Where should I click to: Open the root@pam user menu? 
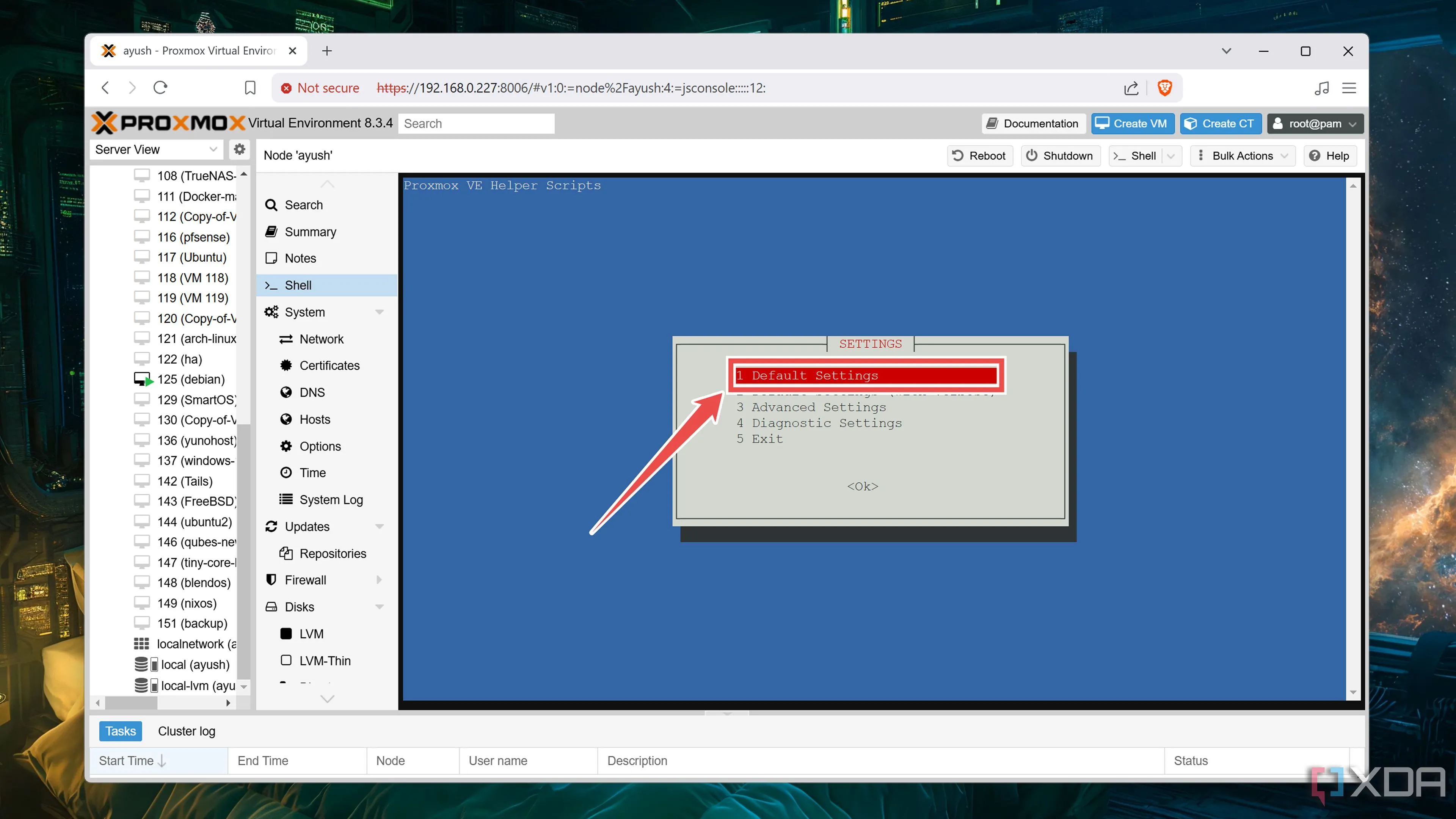pyautogui.click(x=1315, y=123)
